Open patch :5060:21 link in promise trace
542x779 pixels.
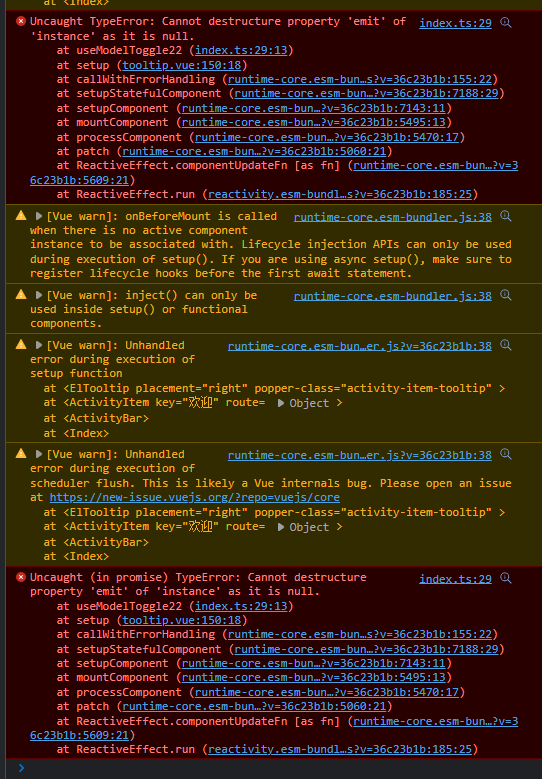pyautogui.click(x=254, y=706)
